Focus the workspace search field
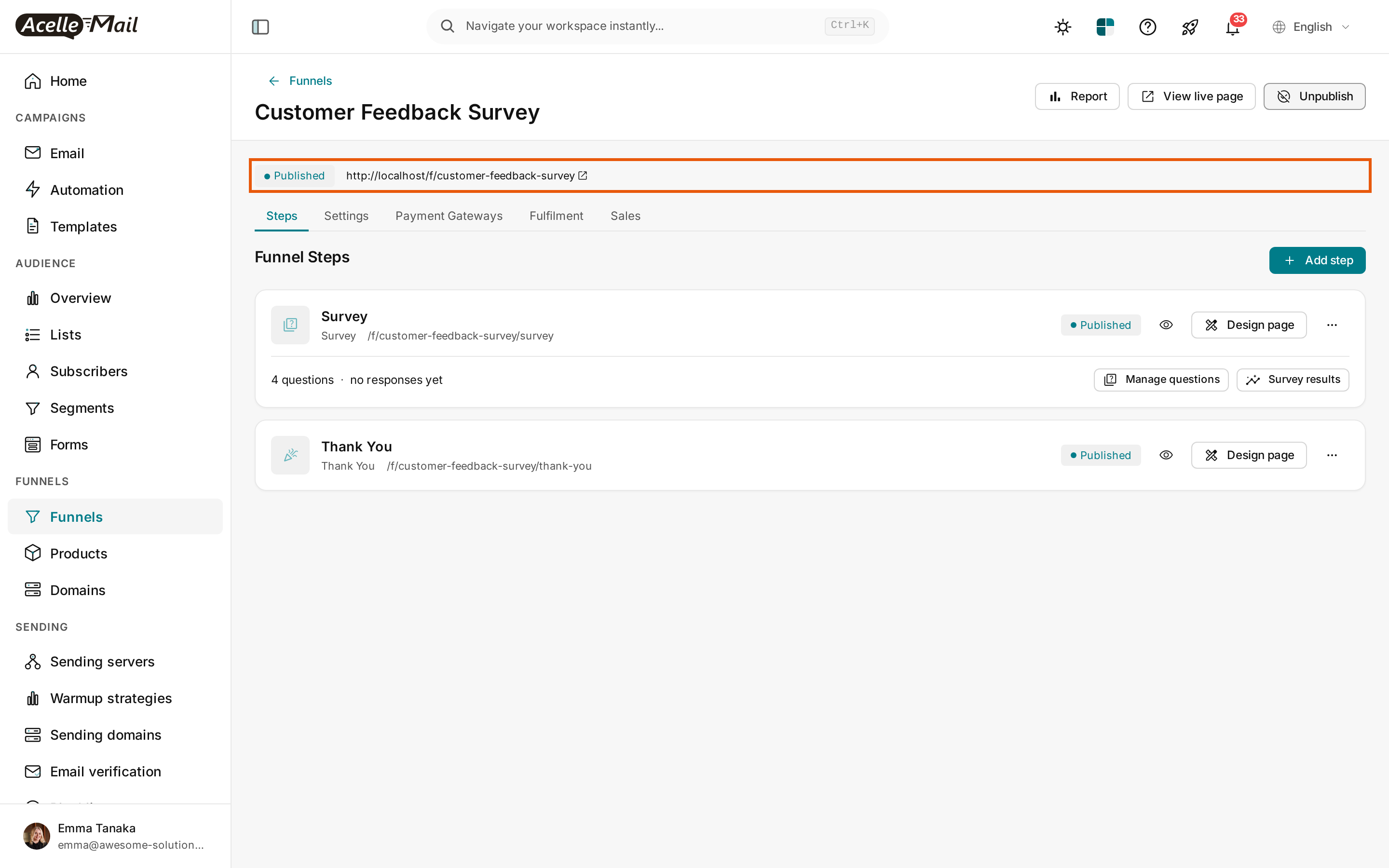The width and height of the screenshot is (1389, 868). pyautogui.click(x=657, y=26)
